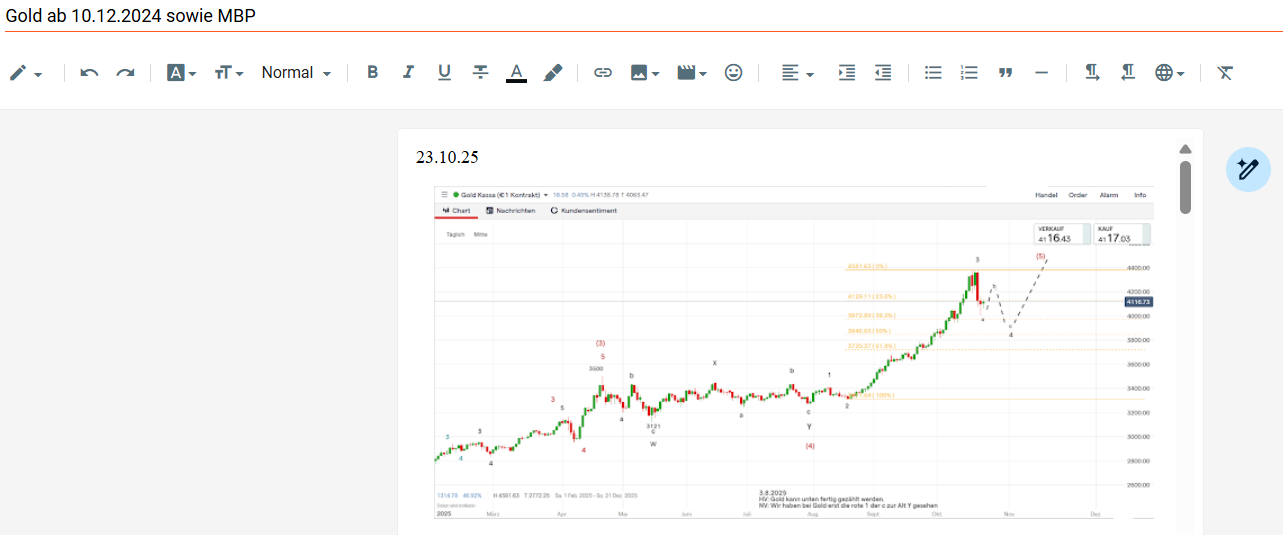1283x535 pixels.
Task: Insert a hyperlink with the link icon
Action: click(602, 73)
